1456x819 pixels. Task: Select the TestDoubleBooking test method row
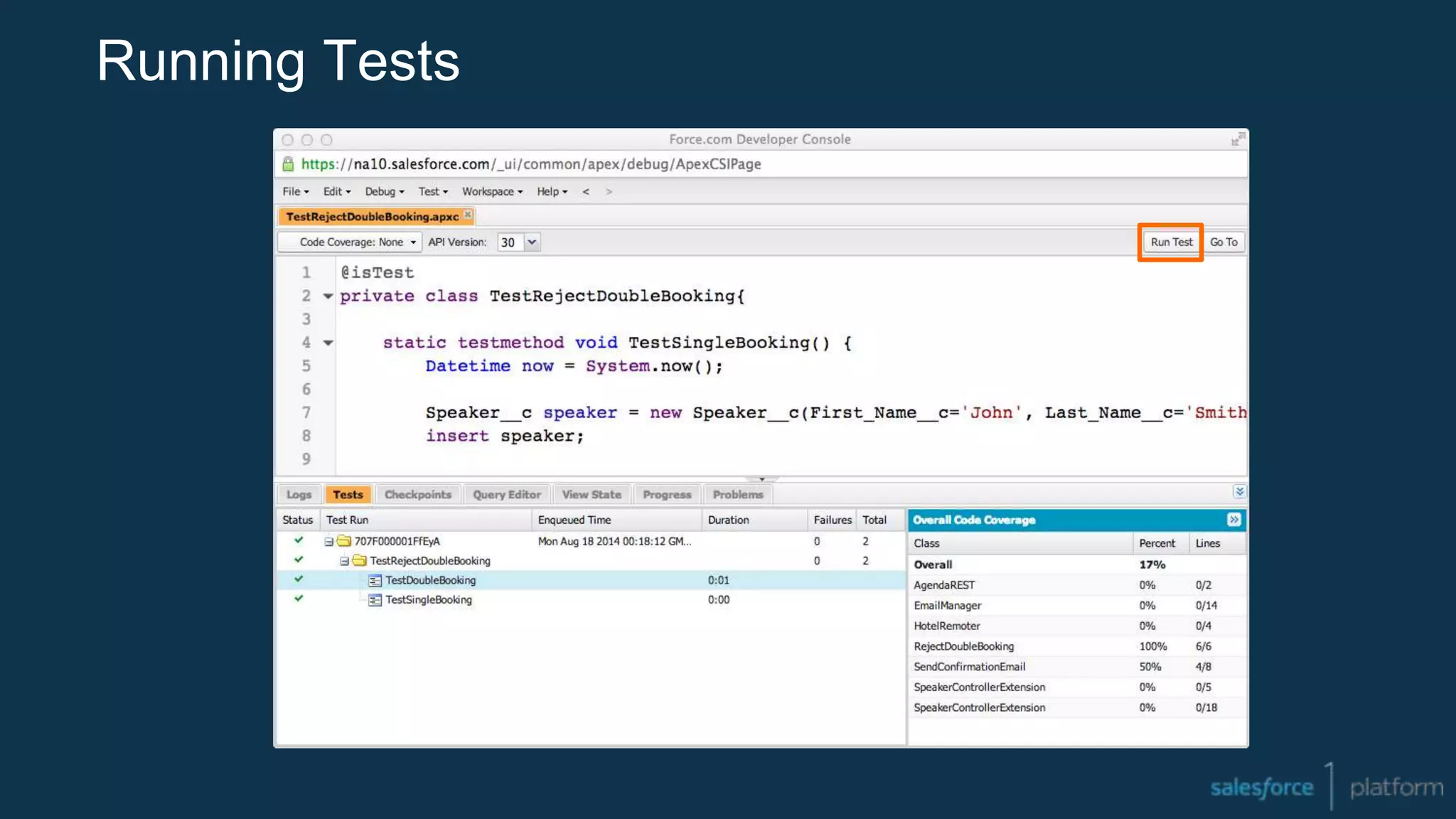[x=590, y=580]
